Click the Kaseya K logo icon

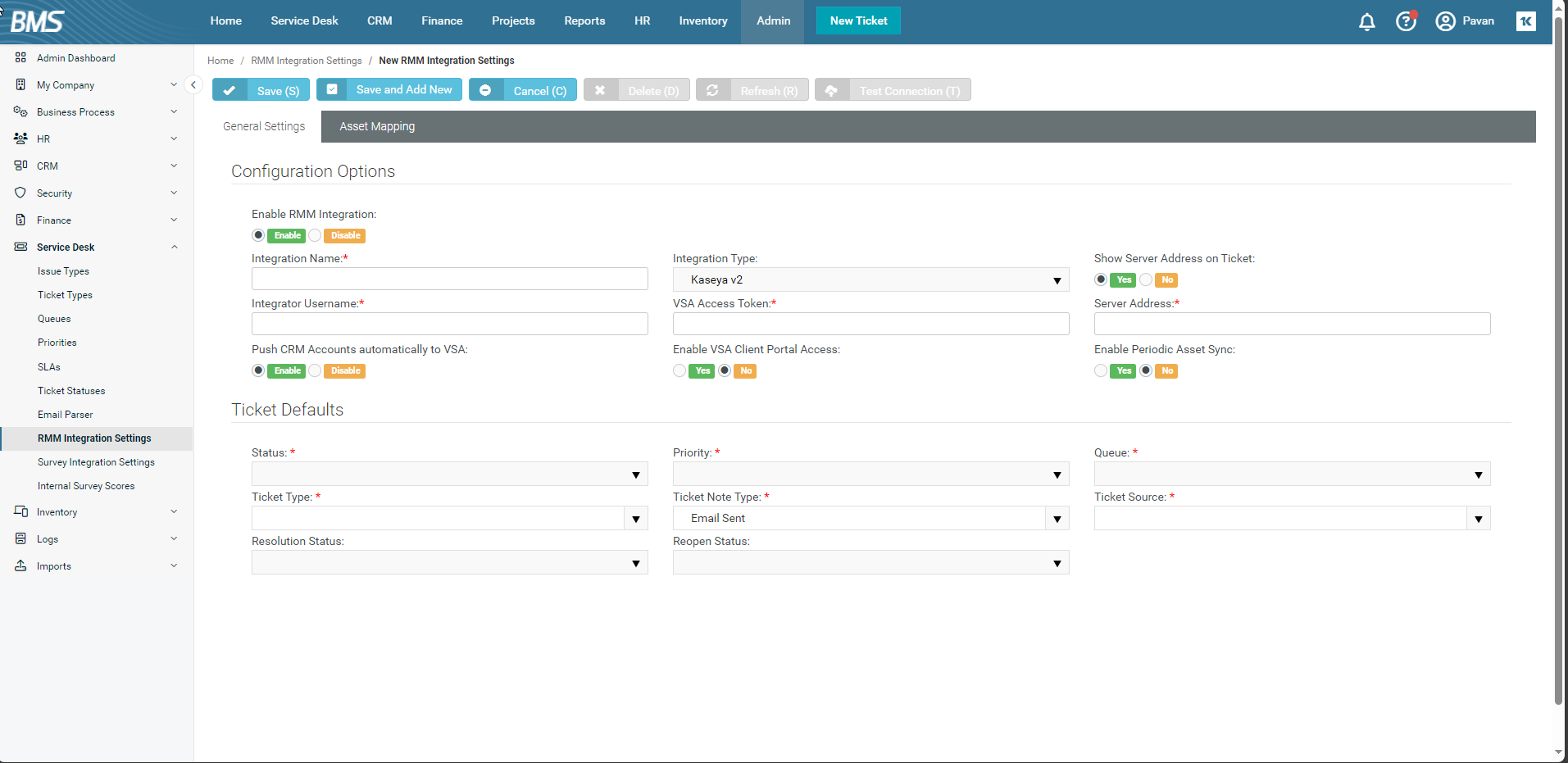1525,21
